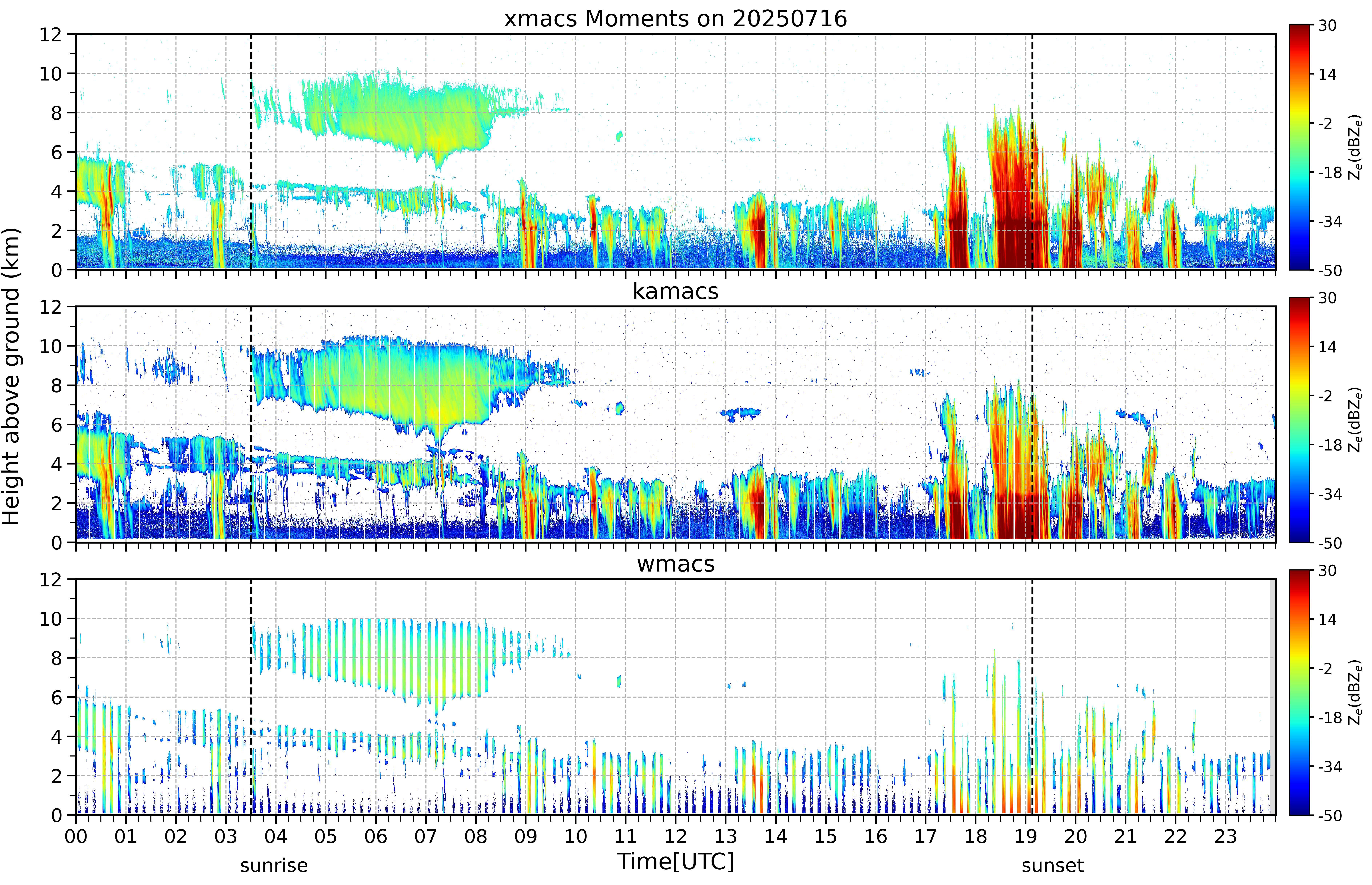The height and width of the screenshot is (885, 1372).
Task: Click the sunset dashed line in wmacs panel
Action: [1032, 697]
